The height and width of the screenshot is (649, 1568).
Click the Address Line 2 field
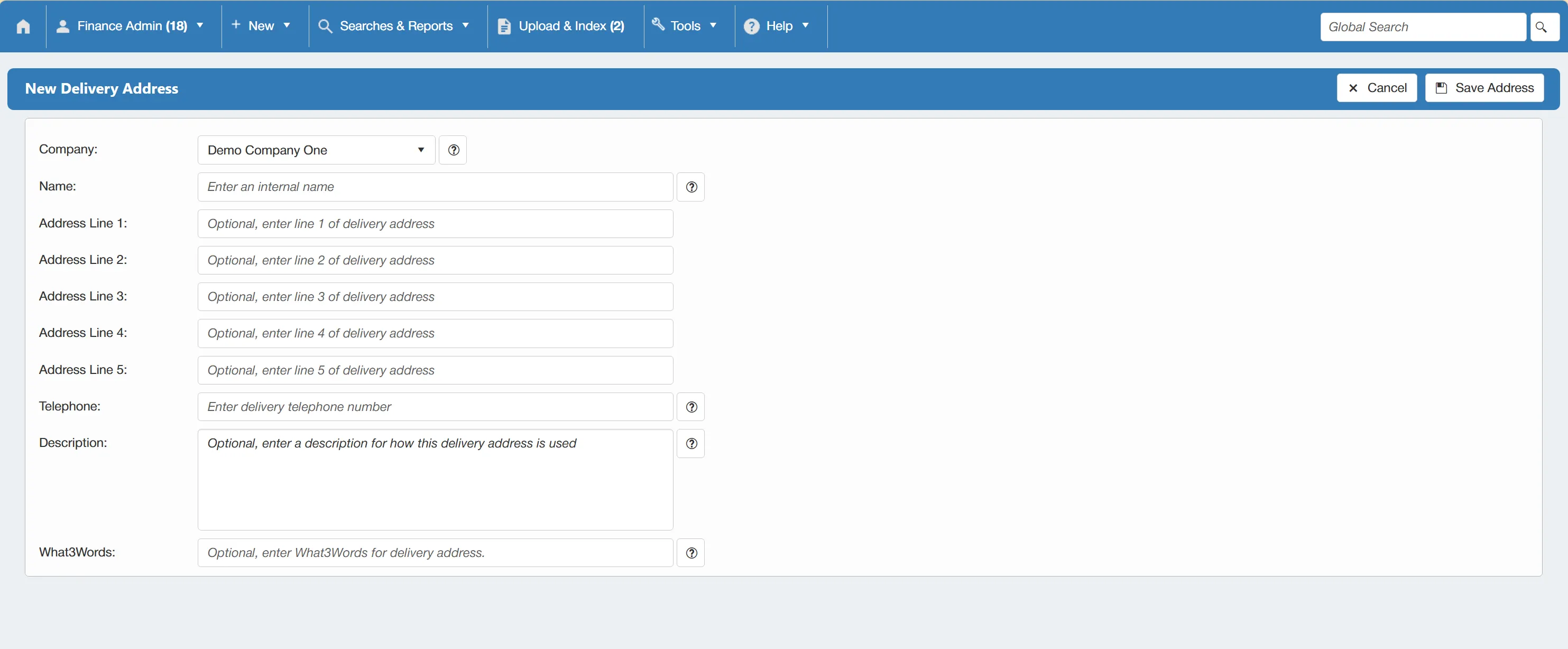pos(435,260)
